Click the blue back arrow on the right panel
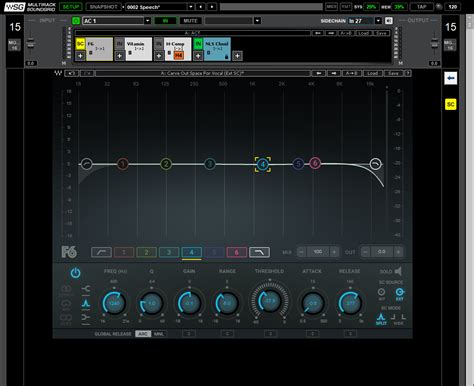This screenshot has height=386, width=474. tap(451, 78)
